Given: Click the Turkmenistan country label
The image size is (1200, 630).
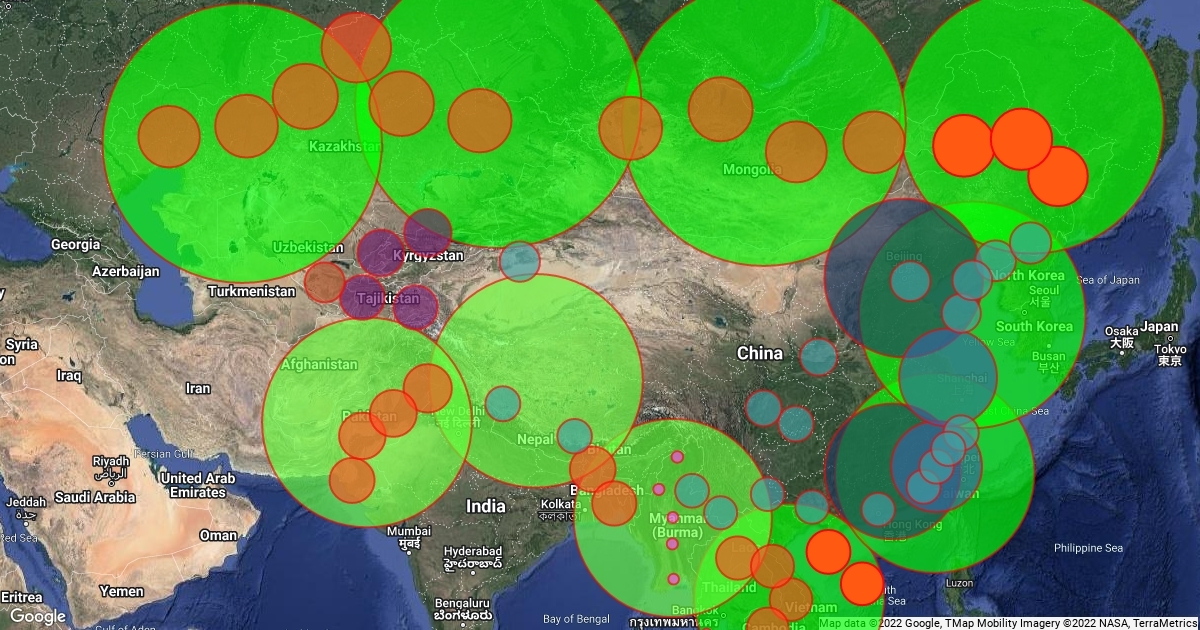Looking at the screenshot, I should pyautogui.click(x=252, y=291).
